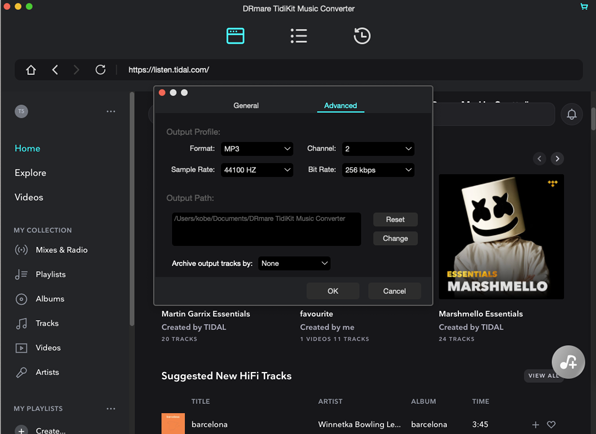Viewport: 596px width, 434px height.
Task: Open the Sample Rate 44100 HZ dropdown
Action: pos(257,170)
